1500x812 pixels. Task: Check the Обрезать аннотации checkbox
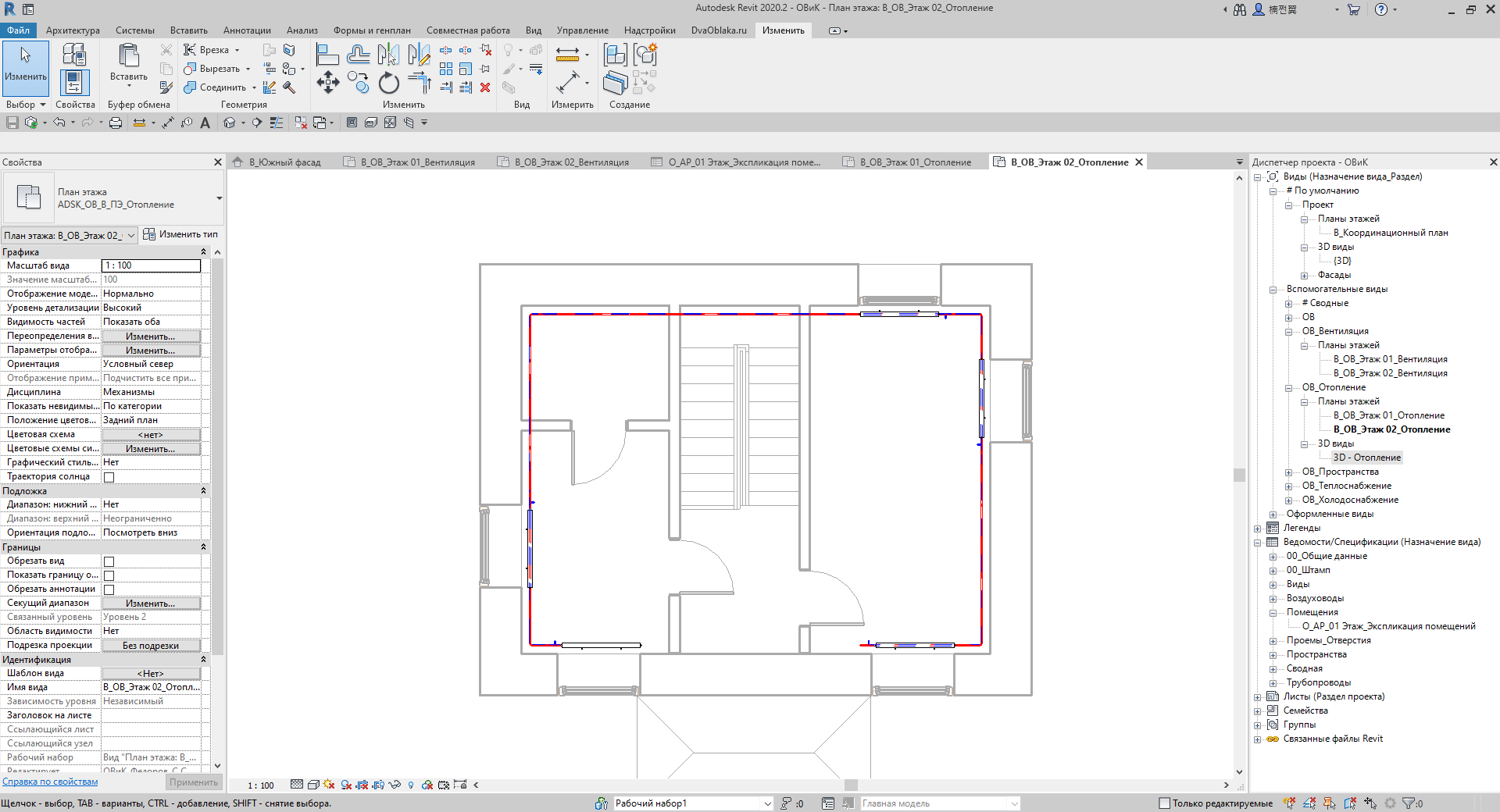(109, 589)
